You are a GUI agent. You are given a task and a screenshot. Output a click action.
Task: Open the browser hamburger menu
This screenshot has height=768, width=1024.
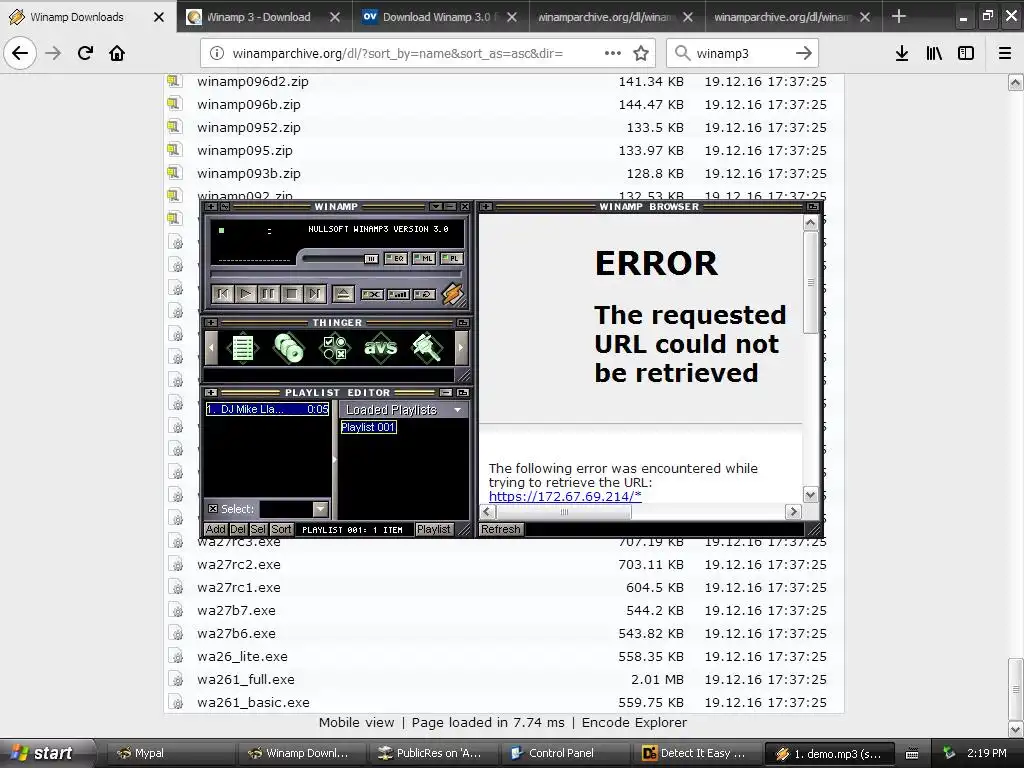pyautogui.click(x=1005, y=53)
